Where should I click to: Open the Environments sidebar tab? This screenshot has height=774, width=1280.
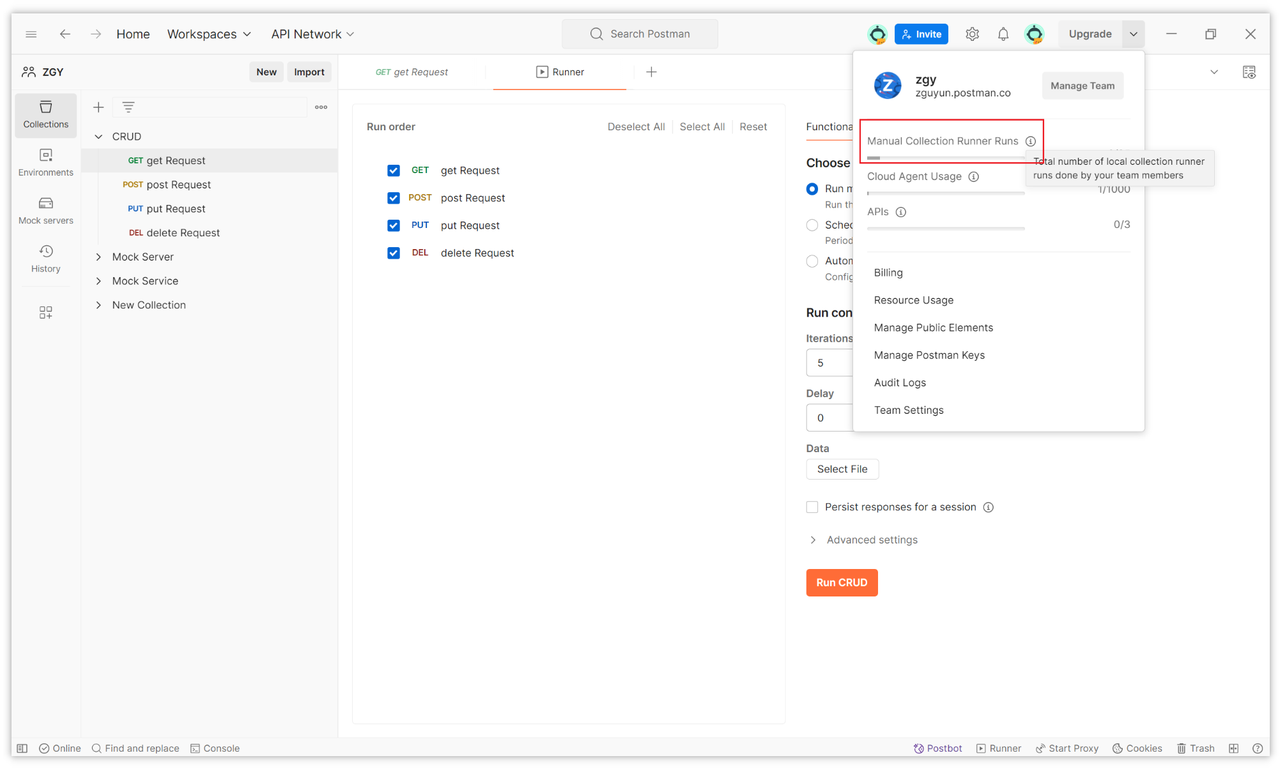46,162
